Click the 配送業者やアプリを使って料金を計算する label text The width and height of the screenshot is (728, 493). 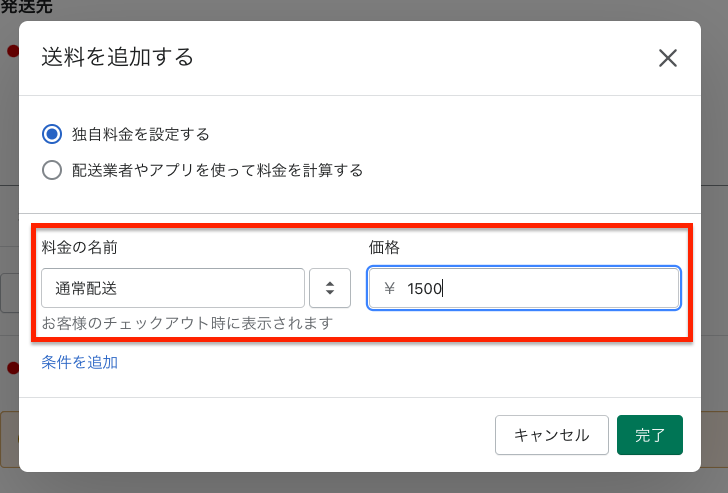coord(217,170)
